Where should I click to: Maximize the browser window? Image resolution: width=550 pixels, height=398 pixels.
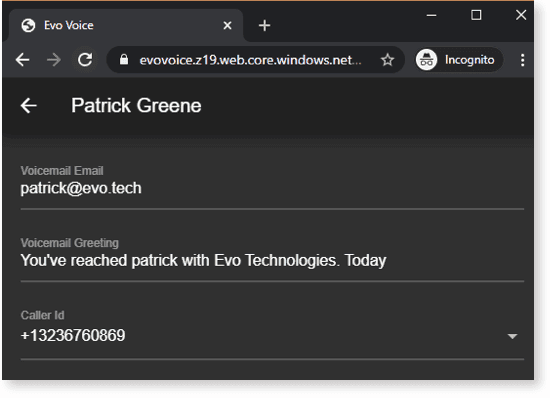coord(476,15)
